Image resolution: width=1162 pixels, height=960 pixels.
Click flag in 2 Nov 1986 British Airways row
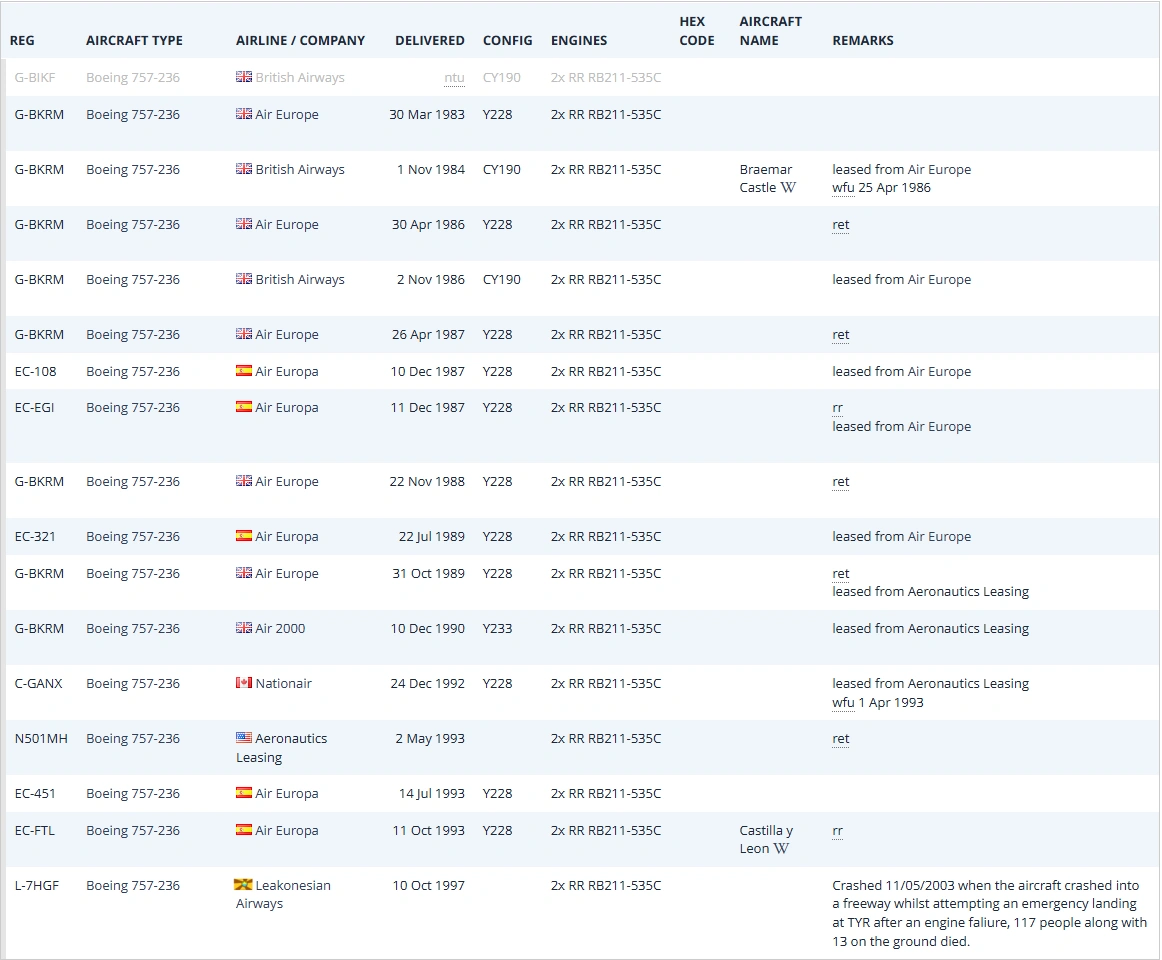(244, 279)
